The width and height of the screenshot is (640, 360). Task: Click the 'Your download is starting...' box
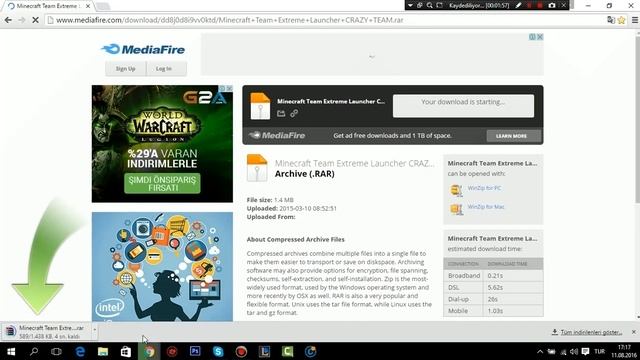(463, 106)
